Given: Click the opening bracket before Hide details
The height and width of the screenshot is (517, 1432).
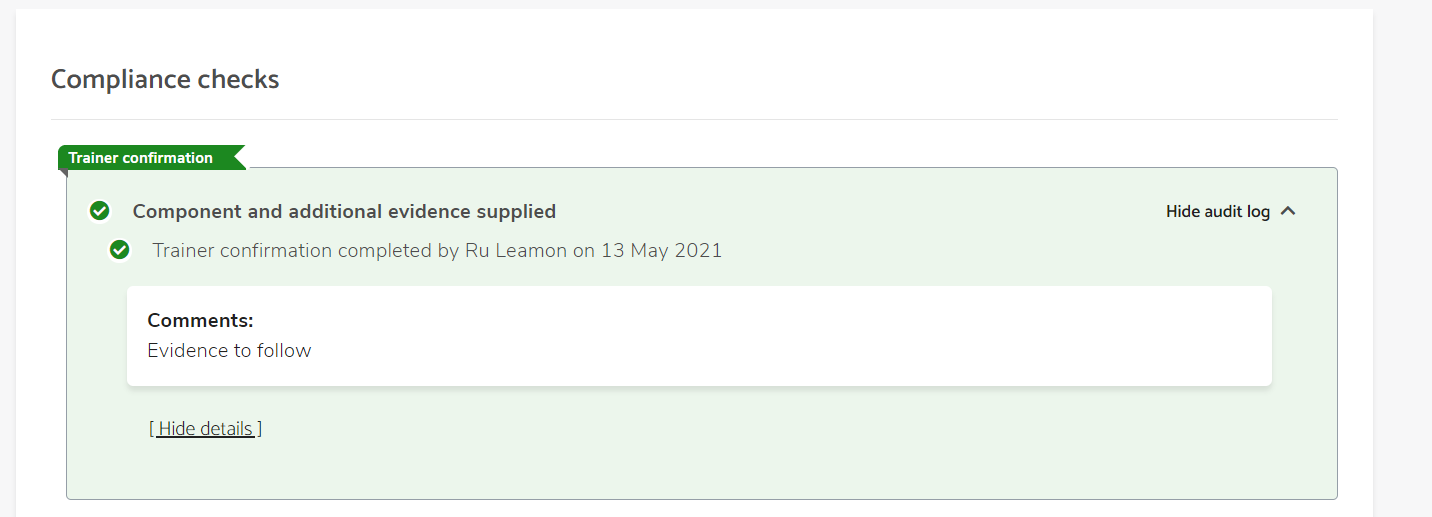Looking at the screenshot, I should click(x=152, y=429).
